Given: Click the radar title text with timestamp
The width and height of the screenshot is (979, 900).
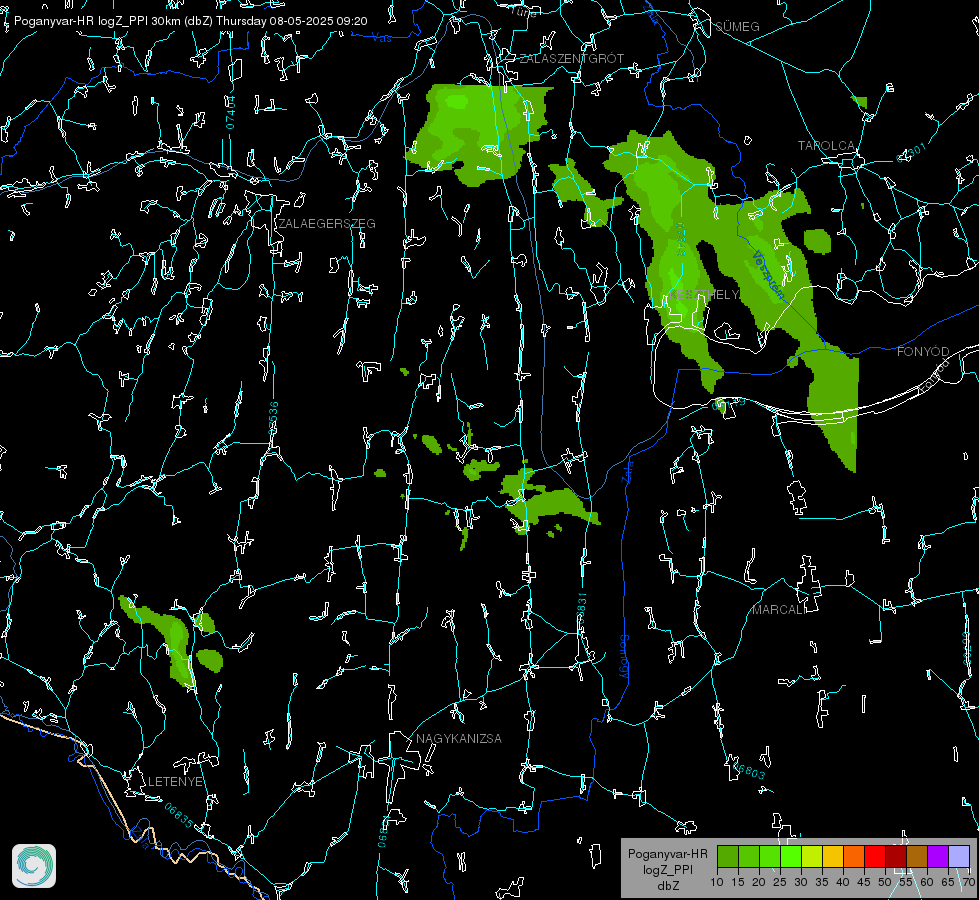Looking at the screenshot, I should click(x=190, y=21).
